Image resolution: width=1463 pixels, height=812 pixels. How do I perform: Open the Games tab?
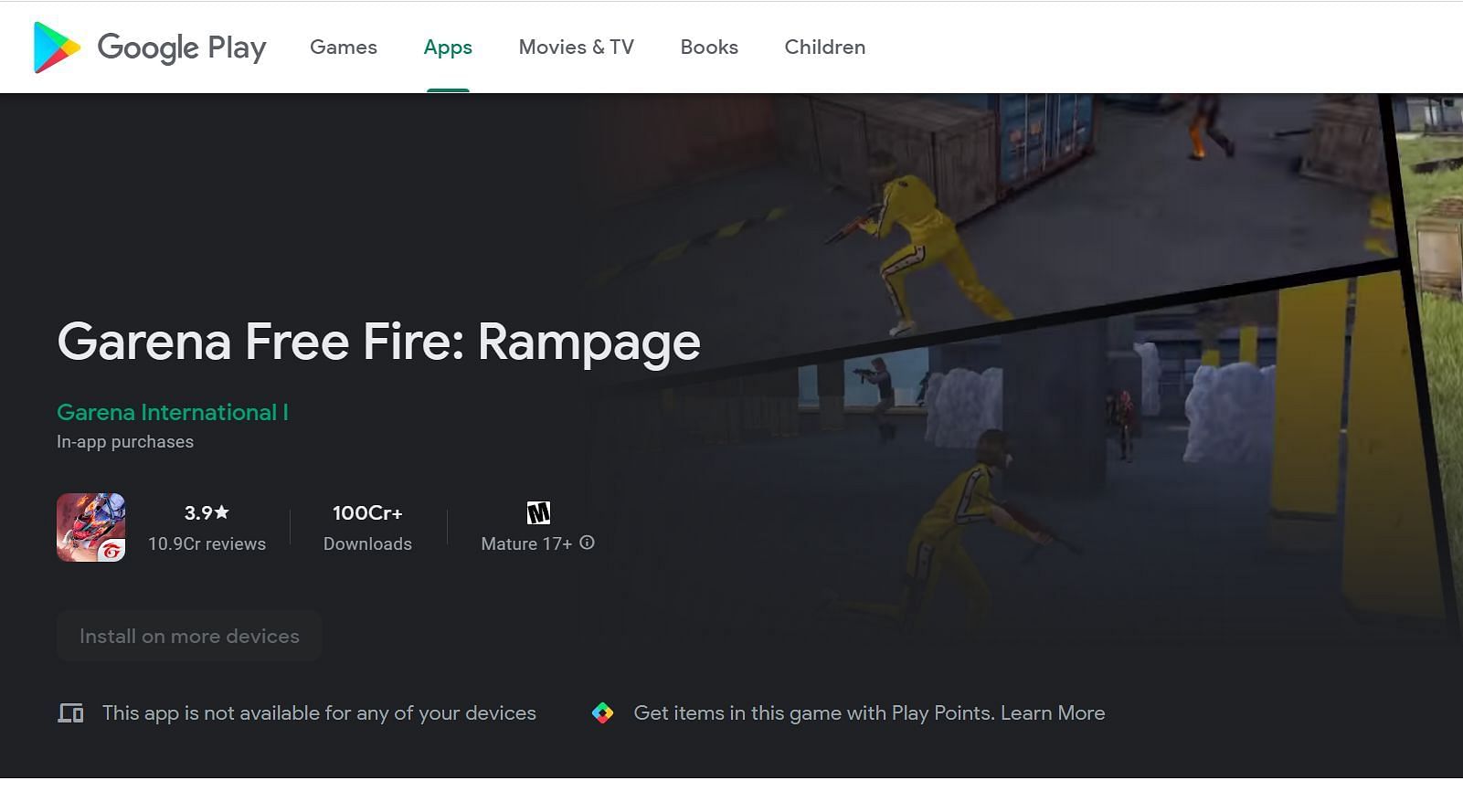click(344, 47)
